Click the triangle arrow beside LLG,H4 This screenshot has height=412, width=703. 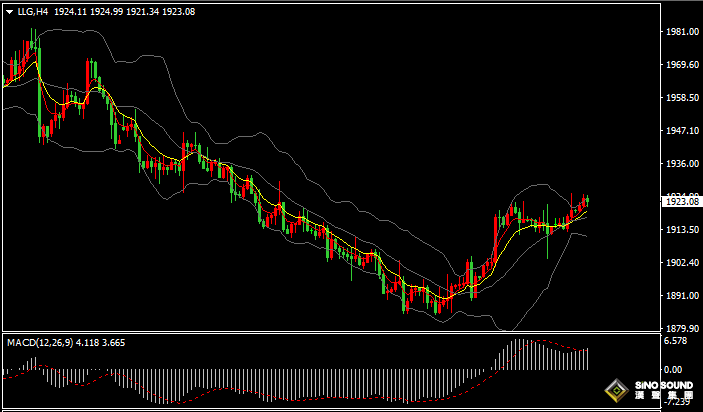[x=9, y=12]
